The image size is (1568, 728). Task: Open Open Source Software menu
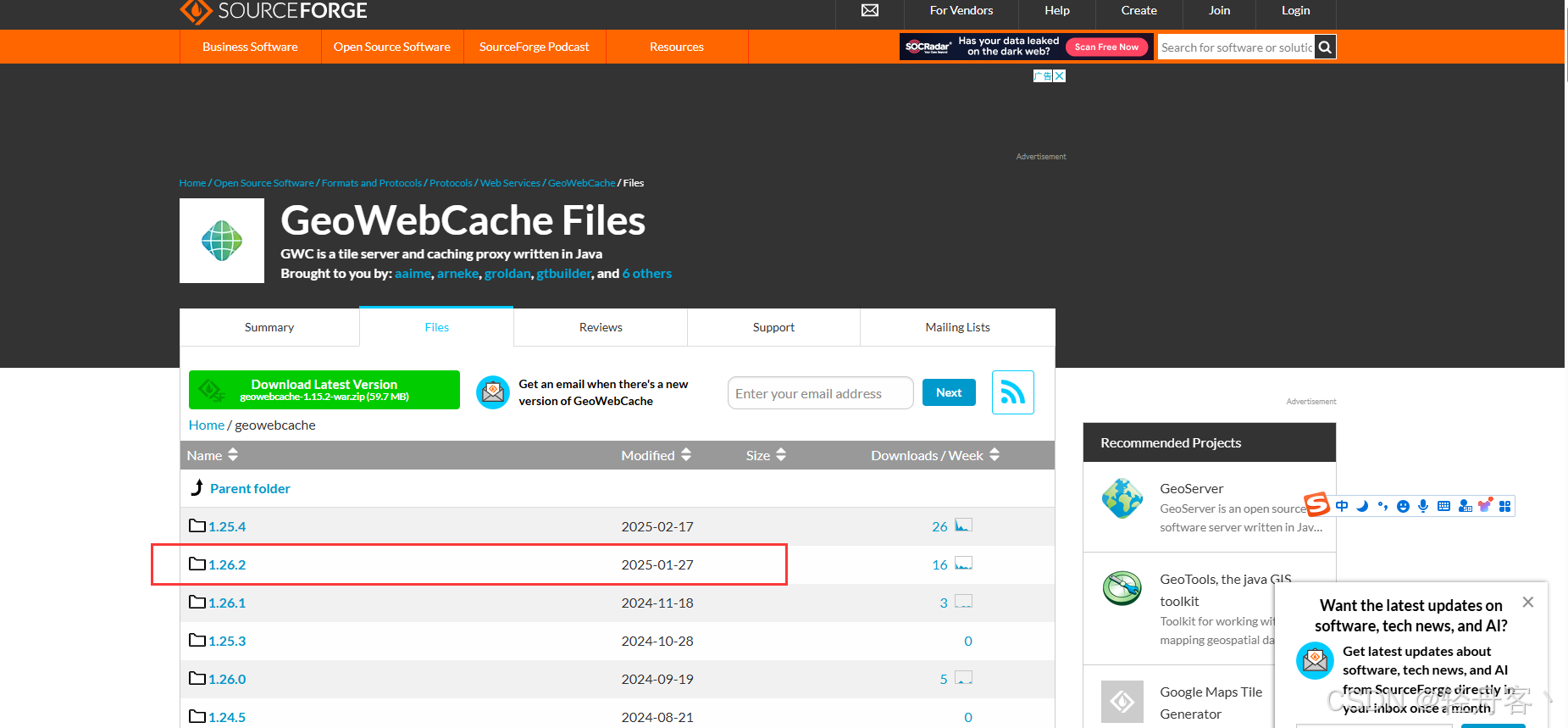[391, 47]
